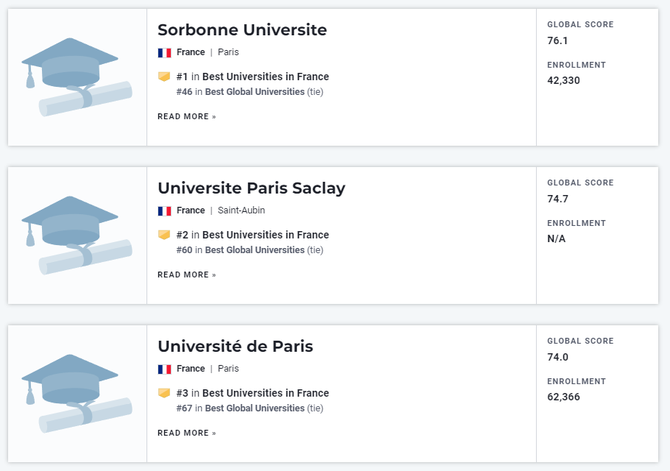This screenshot has width=670, height=471.
Task: Open Best Global Universities link at #67
Action: tap(255, 408)
